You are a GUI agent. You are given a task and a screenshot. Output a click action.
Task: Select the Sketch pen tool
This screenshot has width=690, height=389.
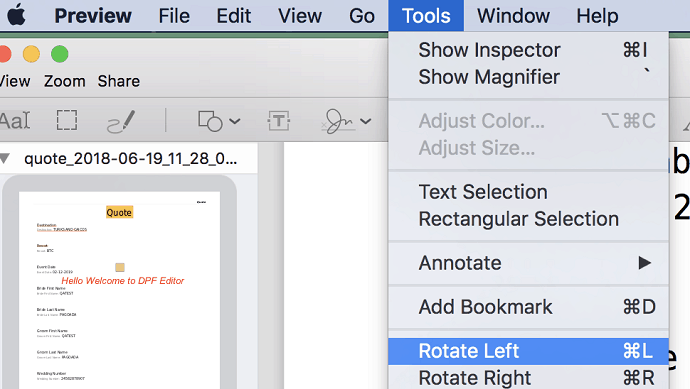pos(121,121)
